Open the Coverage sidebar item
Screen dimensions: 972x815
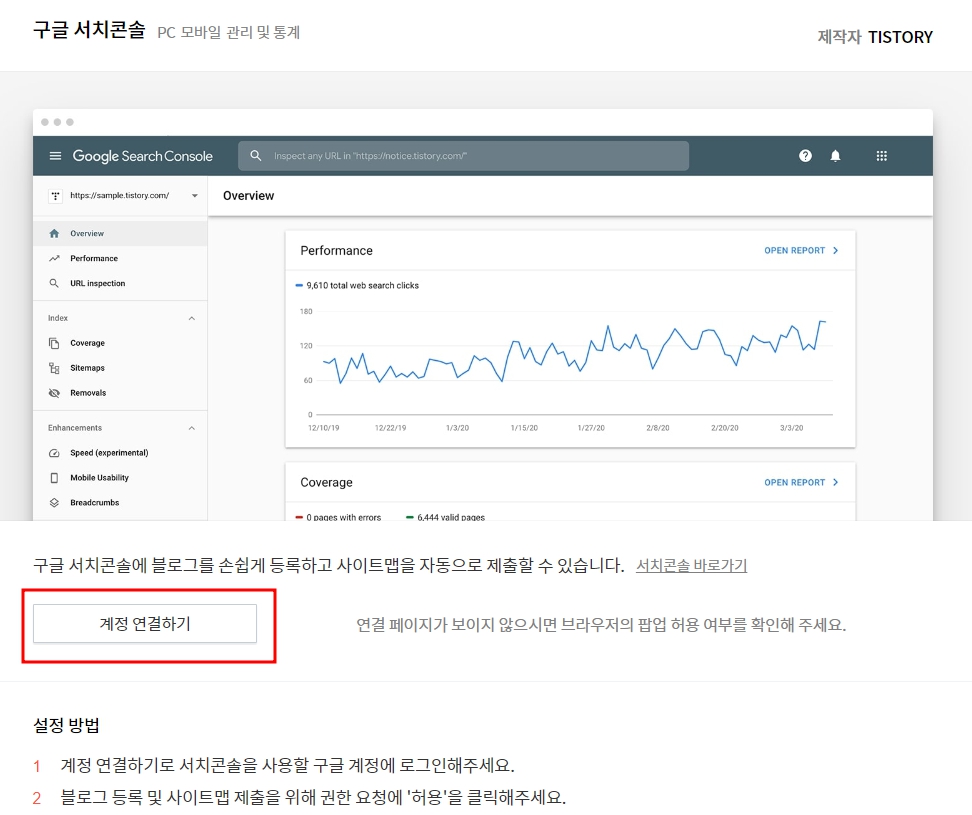[x=120, y=343]
